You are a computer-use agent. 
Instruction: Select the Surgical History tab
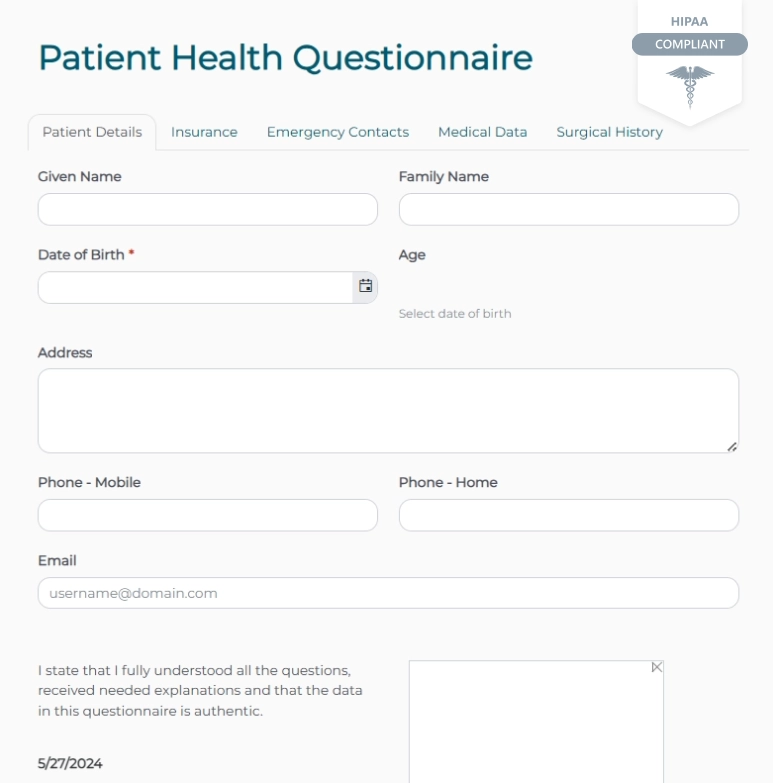[609, 132]
